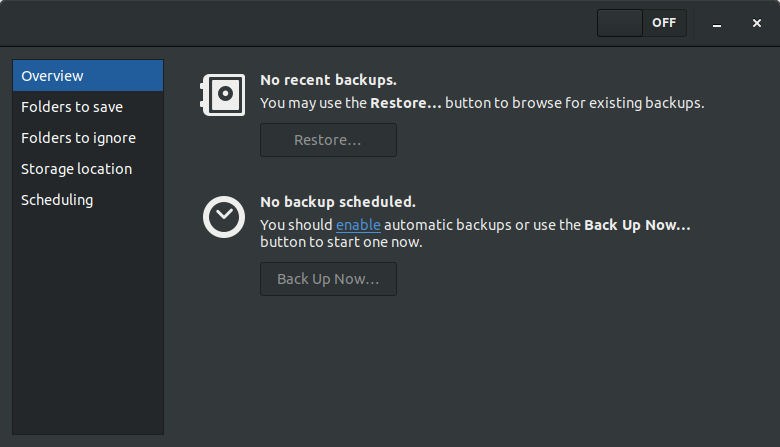Screen dimensions: 780x447
Task: Select Overview in the sidebar
Action: tap(88, 76)
